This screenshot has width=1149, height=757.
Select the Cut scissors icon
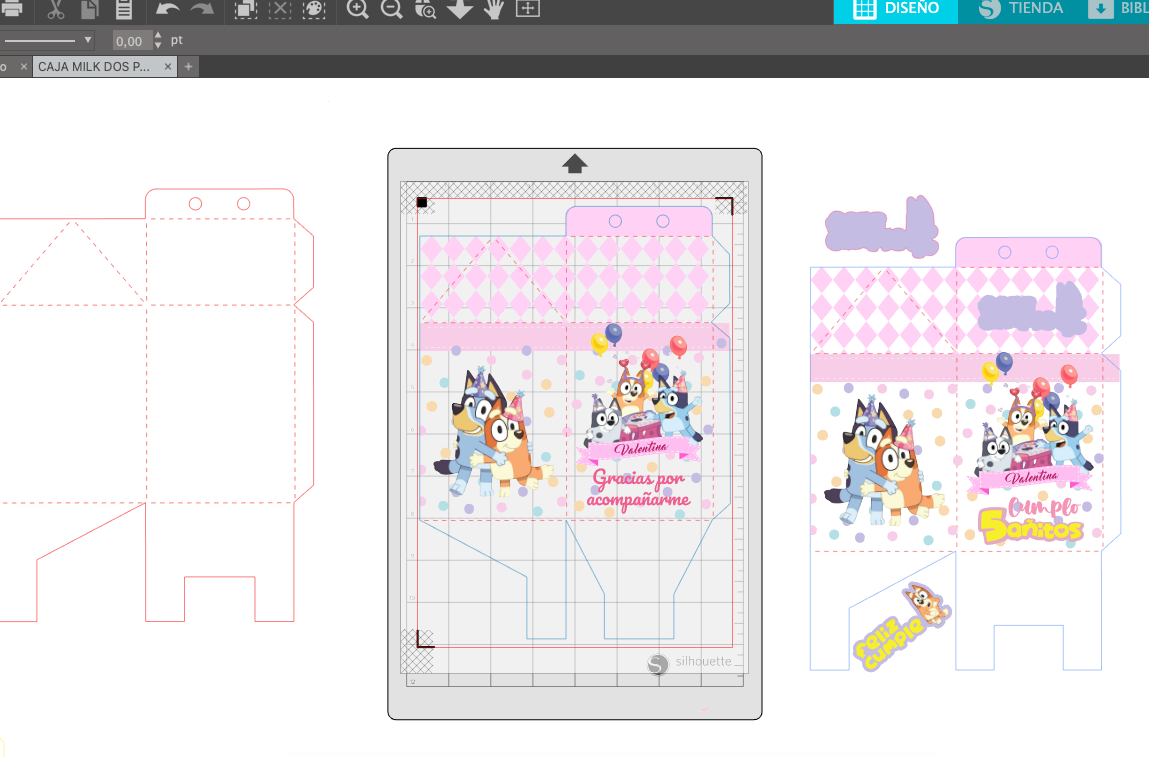(x=56, y=10)
